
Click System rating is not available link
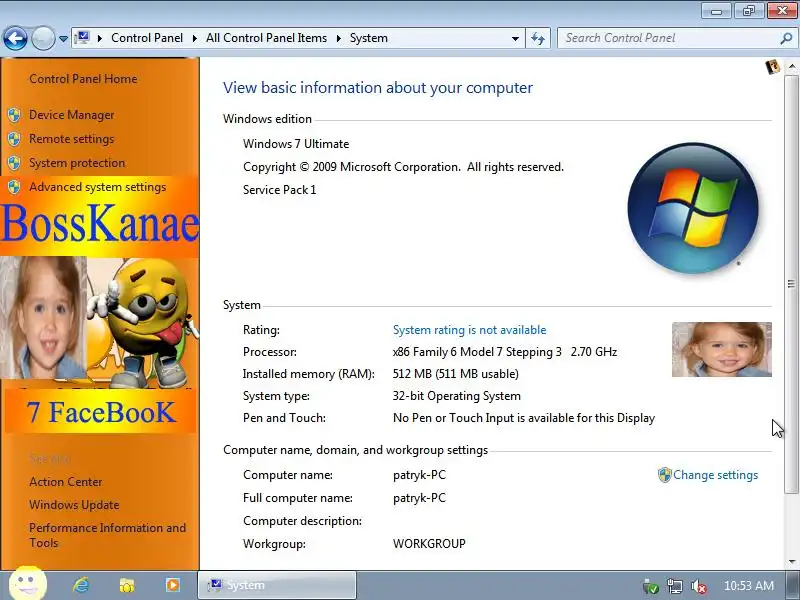pos(469,330)
